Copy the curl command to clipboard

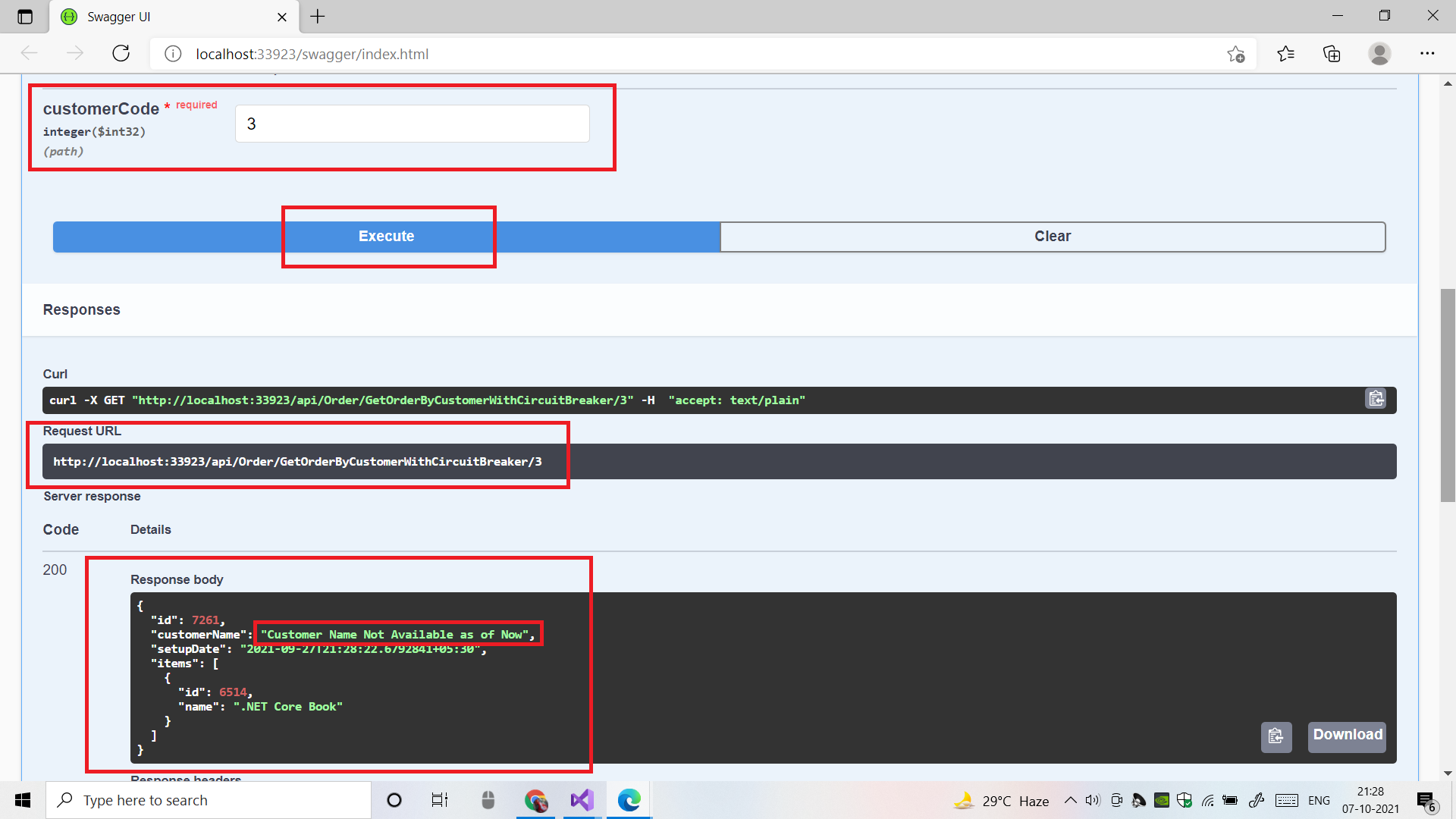[1376, 399]
